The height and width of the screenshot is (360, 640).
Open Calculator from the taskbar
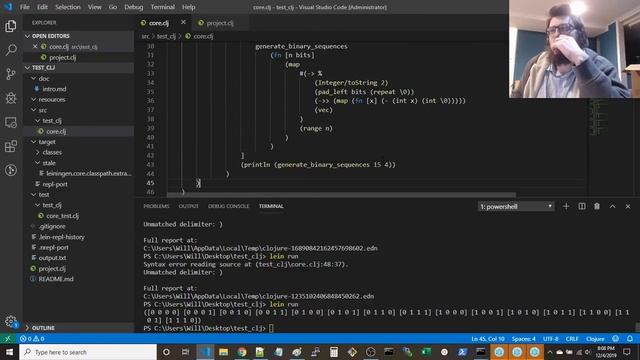point(334,352)
